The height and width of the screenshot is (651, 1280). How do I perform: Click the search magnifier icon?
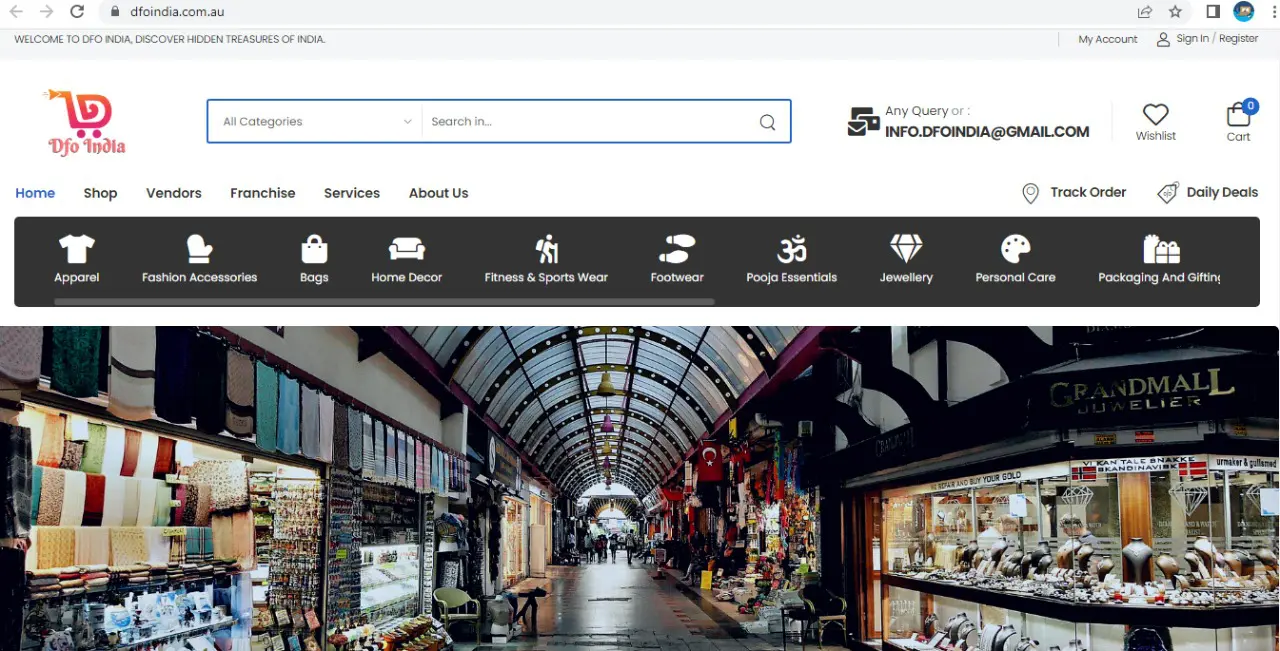pos(767,122)
